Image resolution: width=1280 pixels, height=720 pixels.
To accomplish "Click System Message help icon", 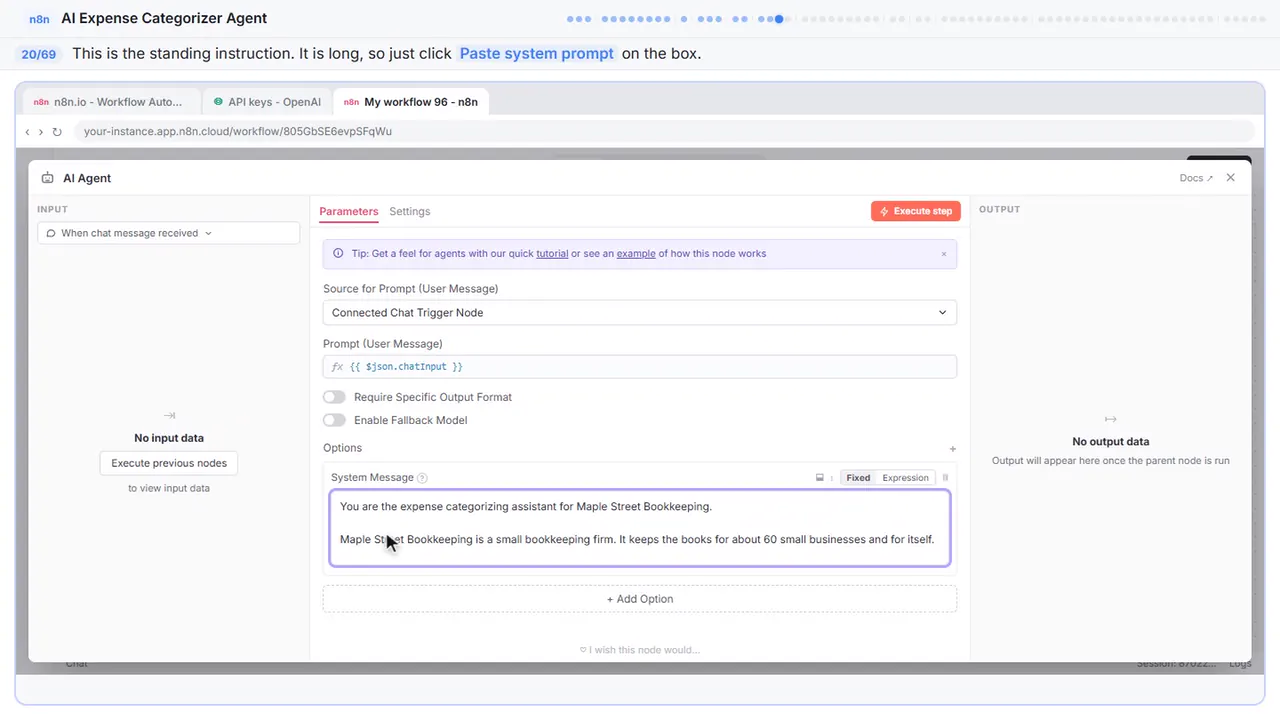I will [x=422, y=478].
